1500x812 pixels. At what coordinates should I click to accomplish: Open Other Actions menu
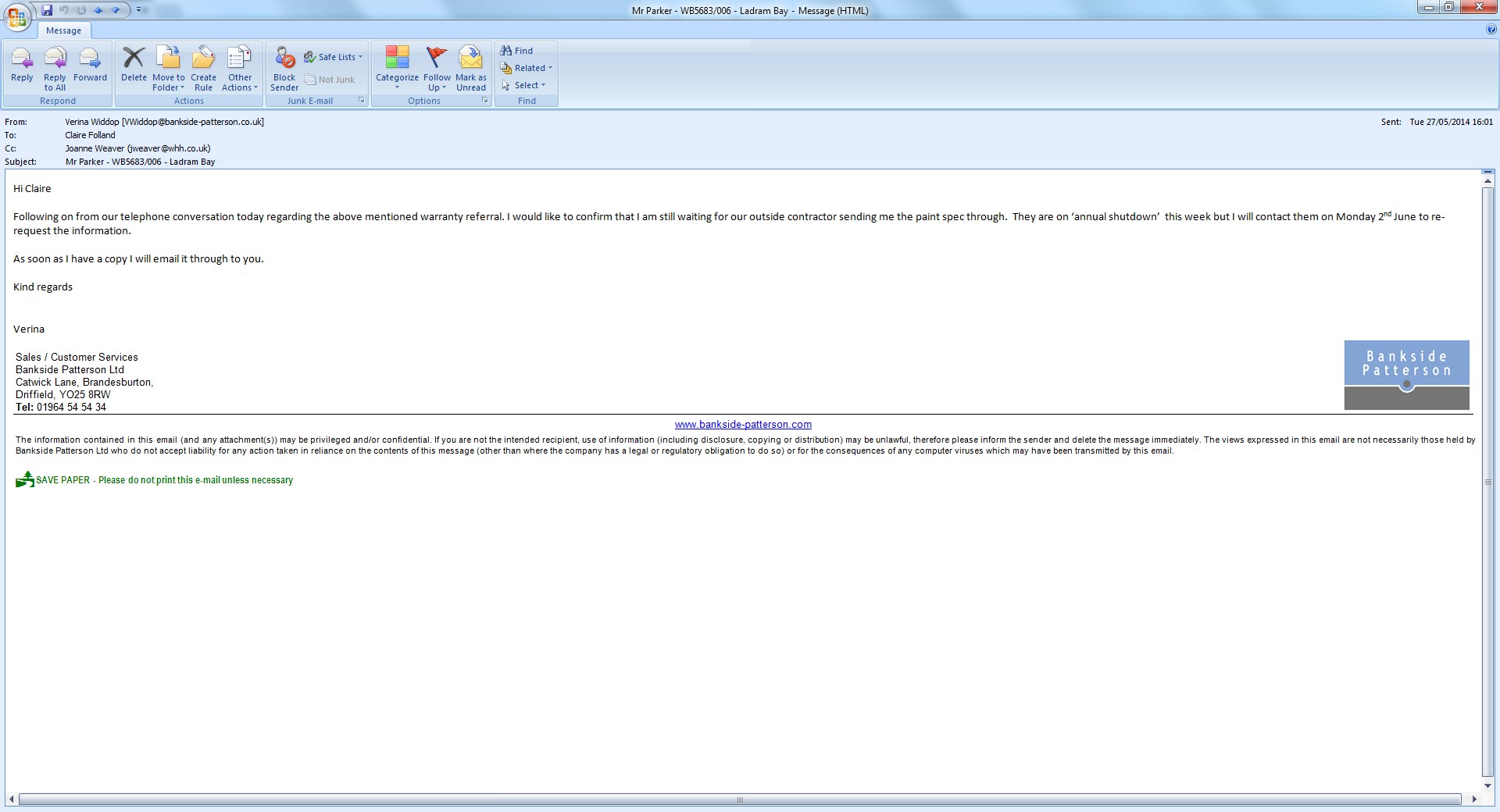click(240, 69)
